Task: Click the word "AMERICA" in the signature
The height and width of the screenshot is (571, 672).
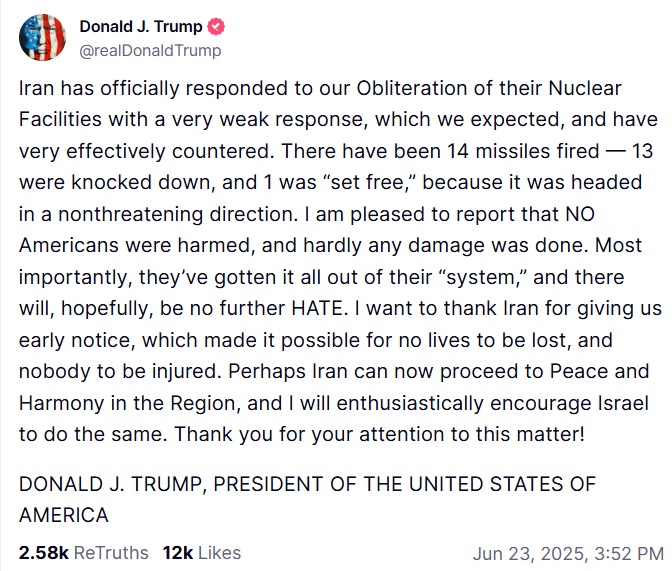Action: (65, 515)
